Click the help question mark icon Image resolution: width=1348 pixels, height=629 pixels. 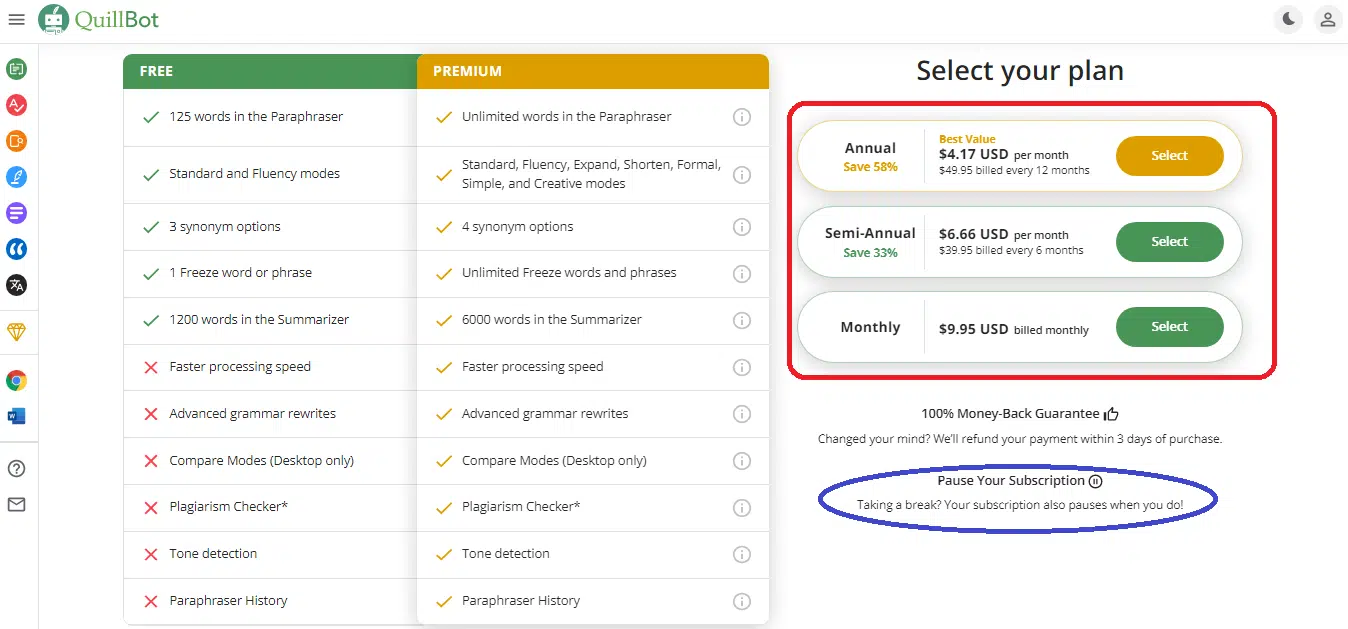click(16, 468)
